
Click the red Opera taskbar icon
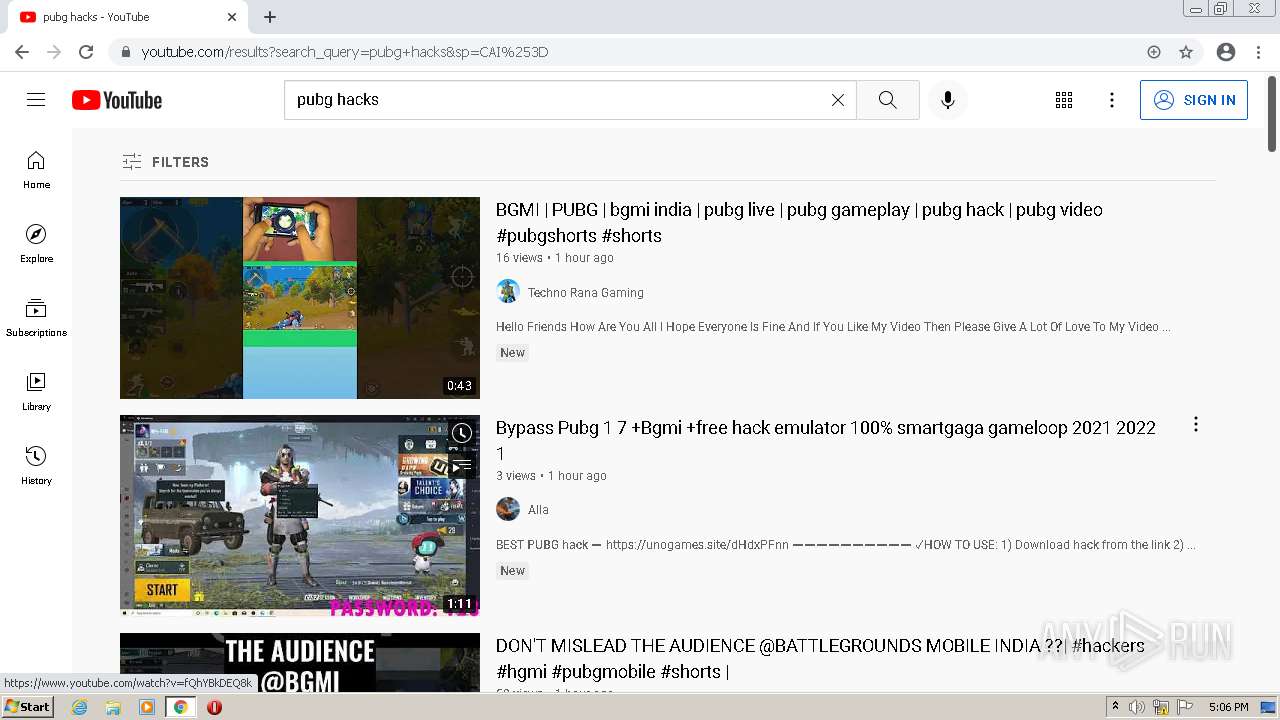point(214,707)
